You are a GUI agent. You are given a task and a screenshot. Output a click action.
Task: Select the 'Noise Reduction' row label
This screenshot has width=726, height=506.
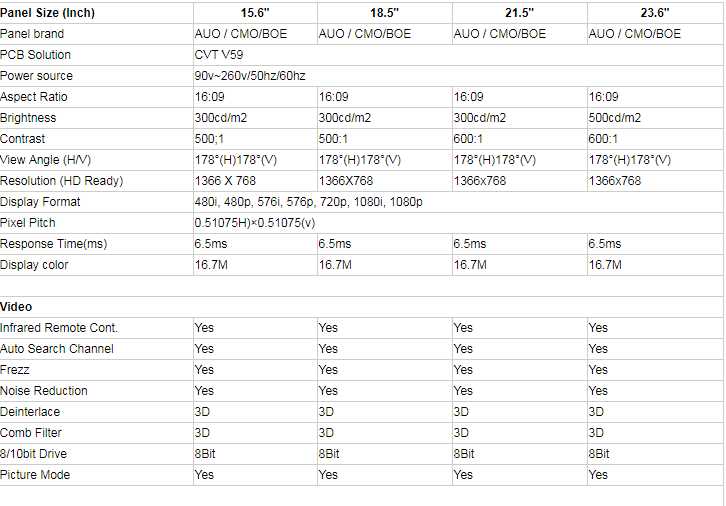(x=44, y=391)
